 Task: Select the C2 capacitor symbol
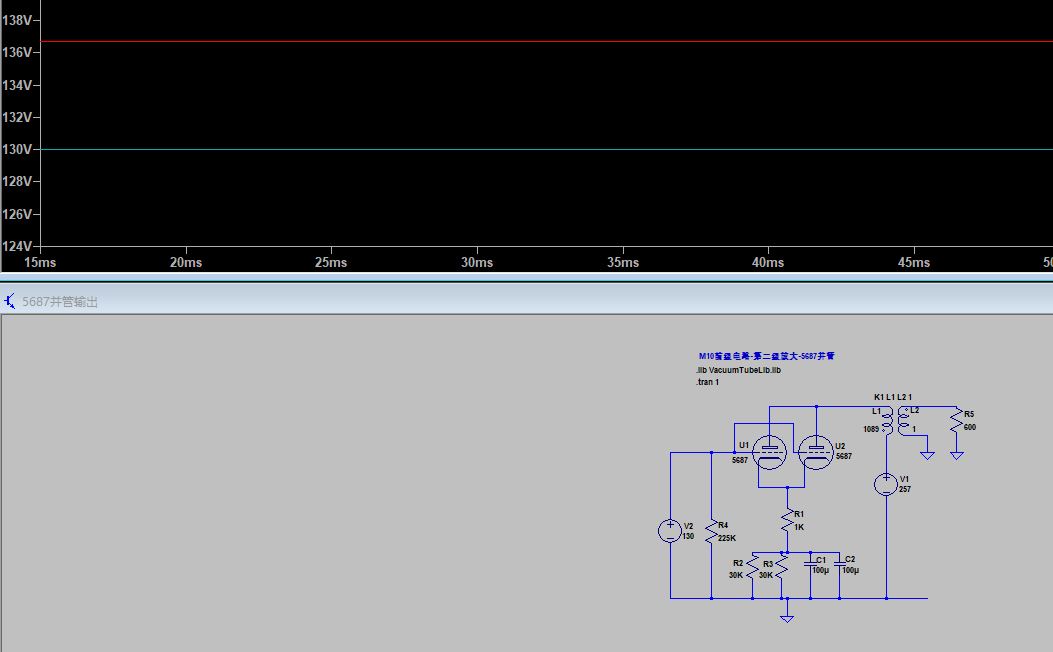(x=839, y=563)
